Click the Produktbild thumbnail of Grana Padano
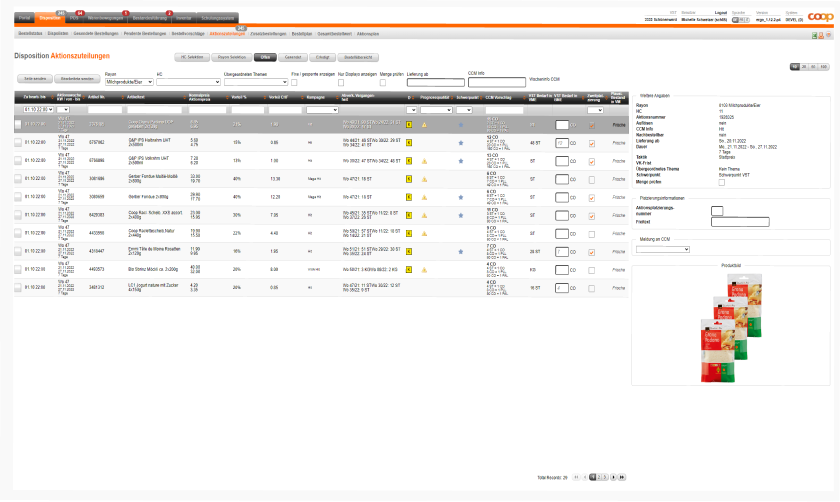 pyautogui.click(x=731, y=328)
